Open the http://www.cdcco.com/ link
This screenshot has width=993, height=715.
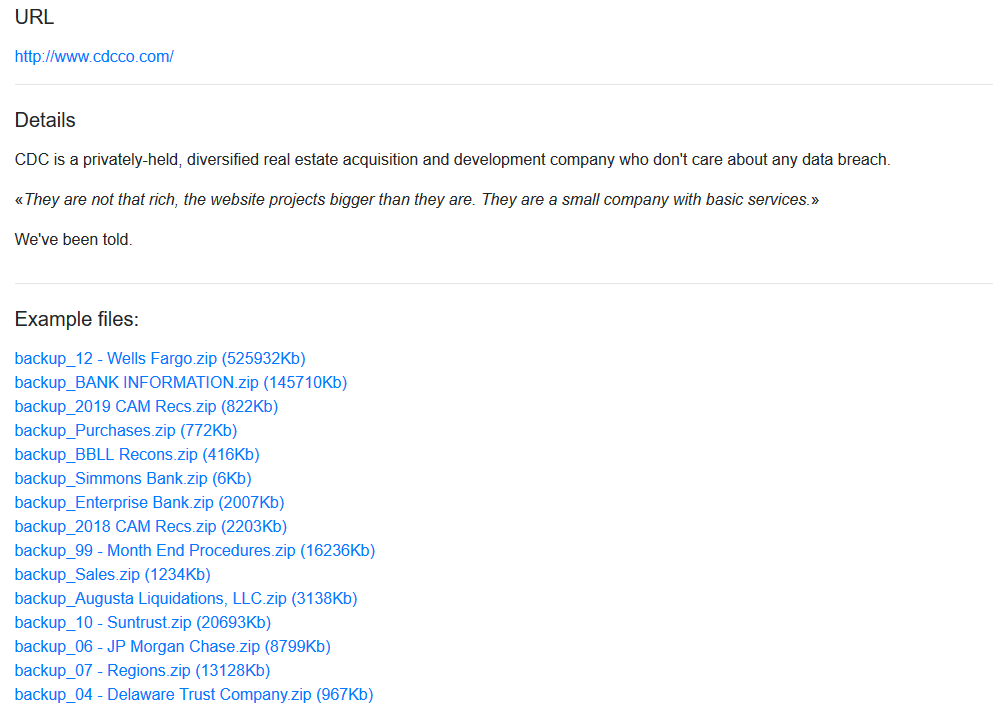click(x=94, y=56)
